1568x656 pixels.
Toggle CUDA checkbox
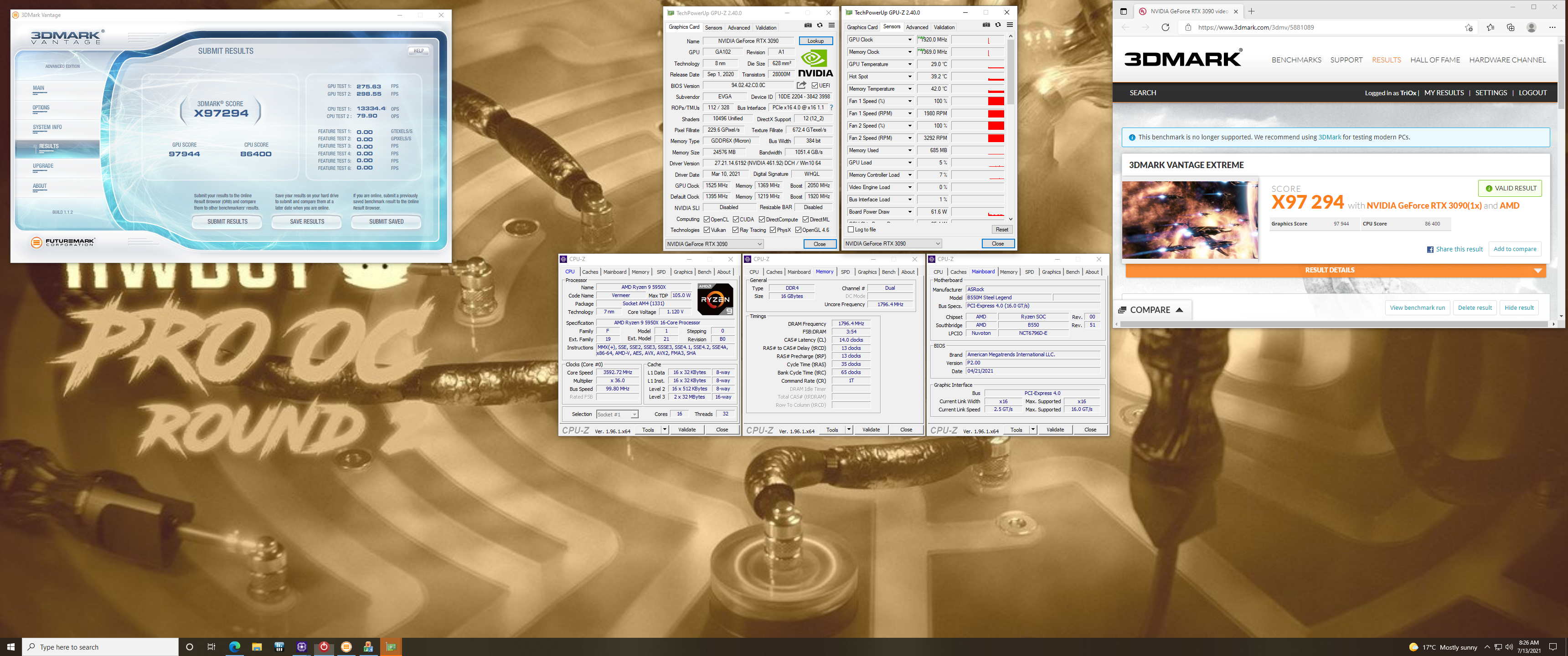(736, 219)
